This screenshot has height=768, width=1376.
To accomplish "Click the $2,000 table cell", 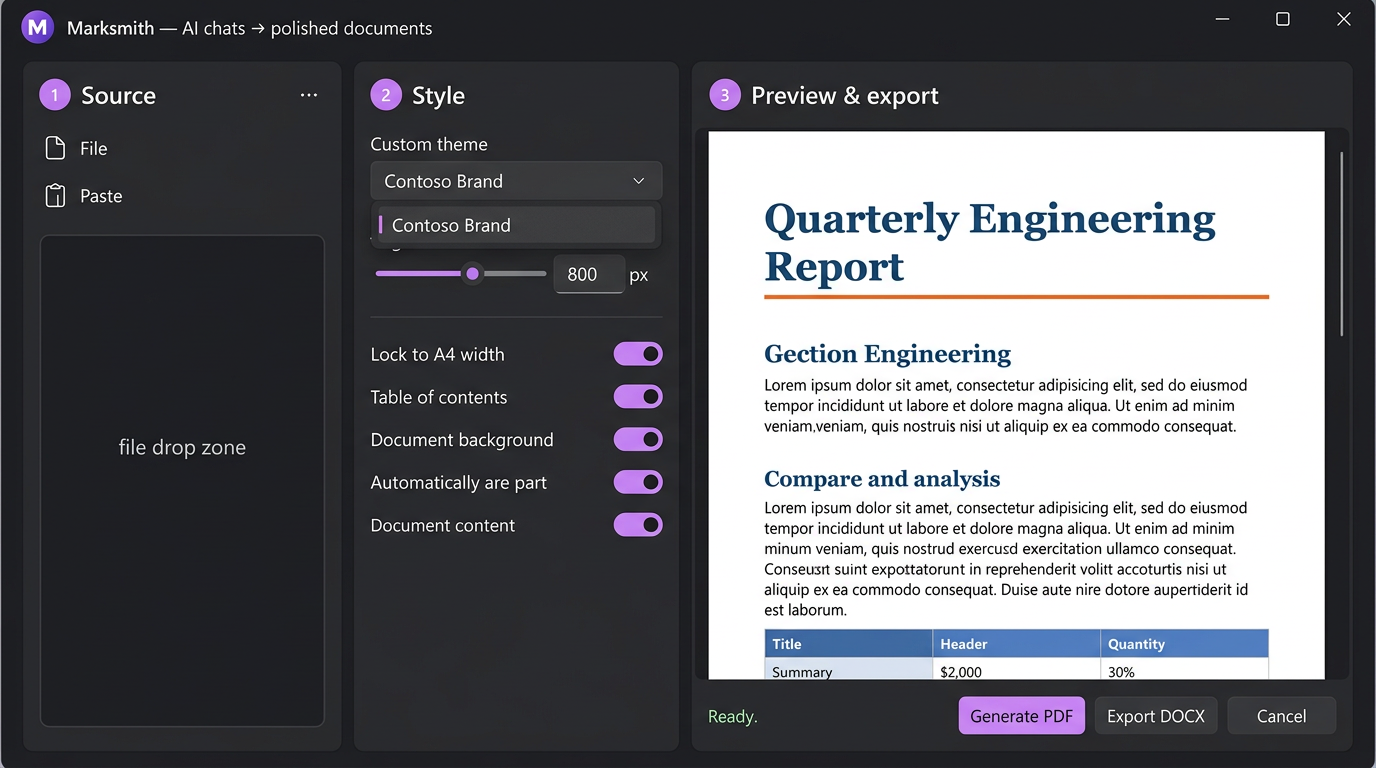I will (1016, 670).
